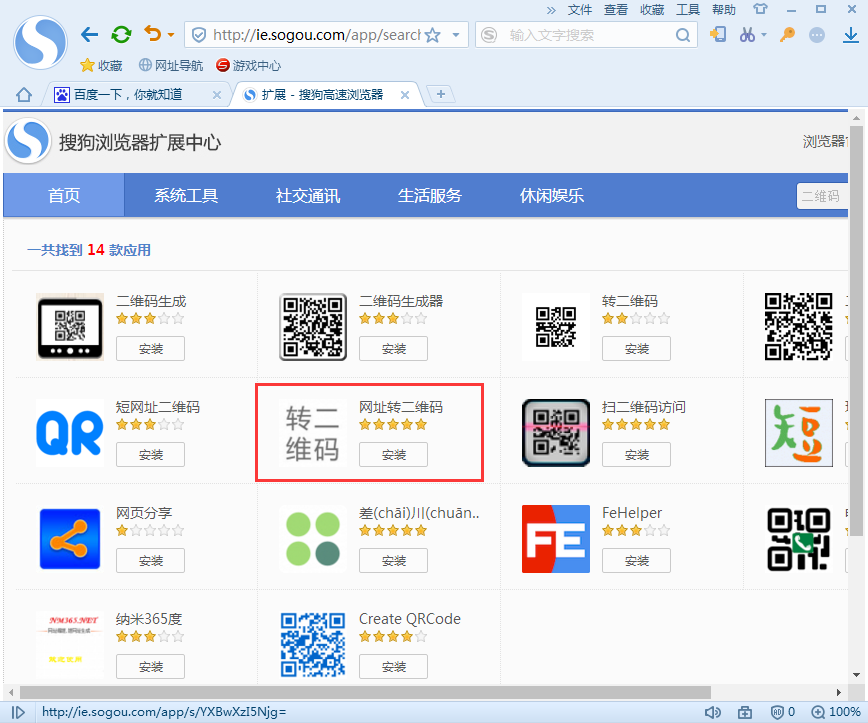Screen dimensions: 868x723
Task: Install the 纳米365度 extension
Action: pos(151,667)
